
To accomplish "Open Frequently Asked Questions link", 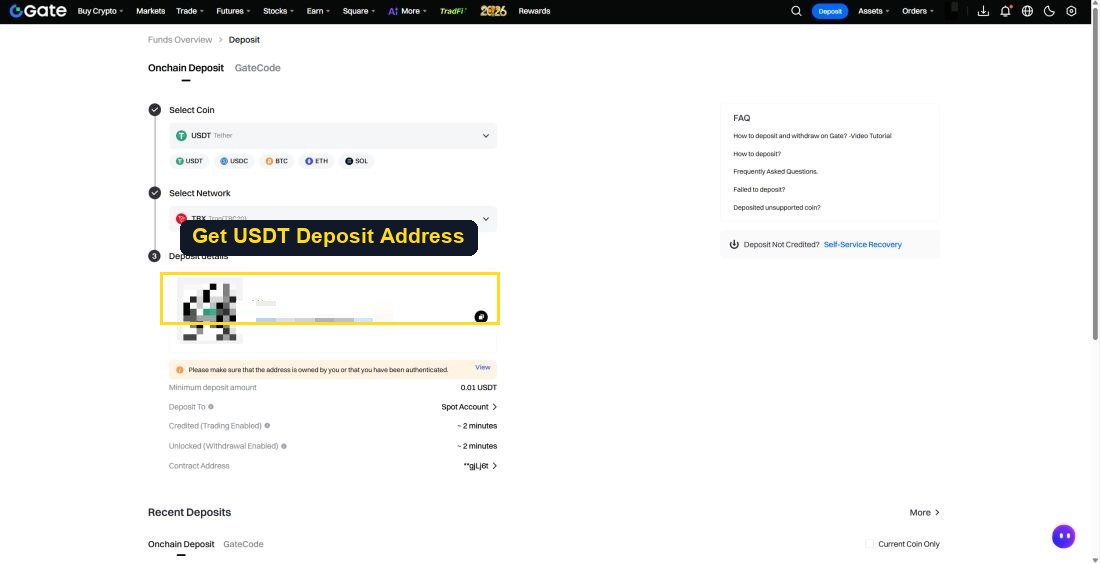I will coord(776,172).
